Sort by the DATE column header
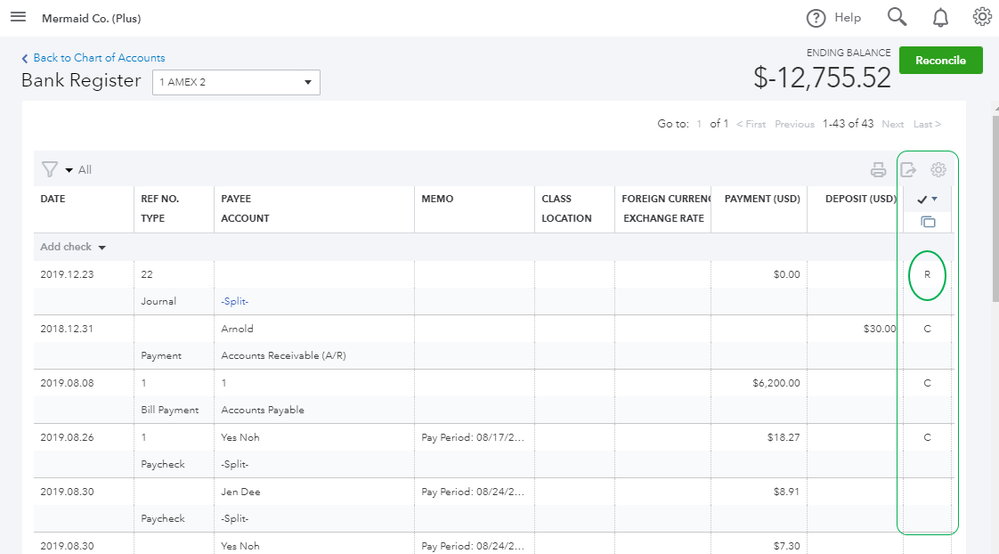The height and width of the screenshot is (554, 999). tap(53, 199)
